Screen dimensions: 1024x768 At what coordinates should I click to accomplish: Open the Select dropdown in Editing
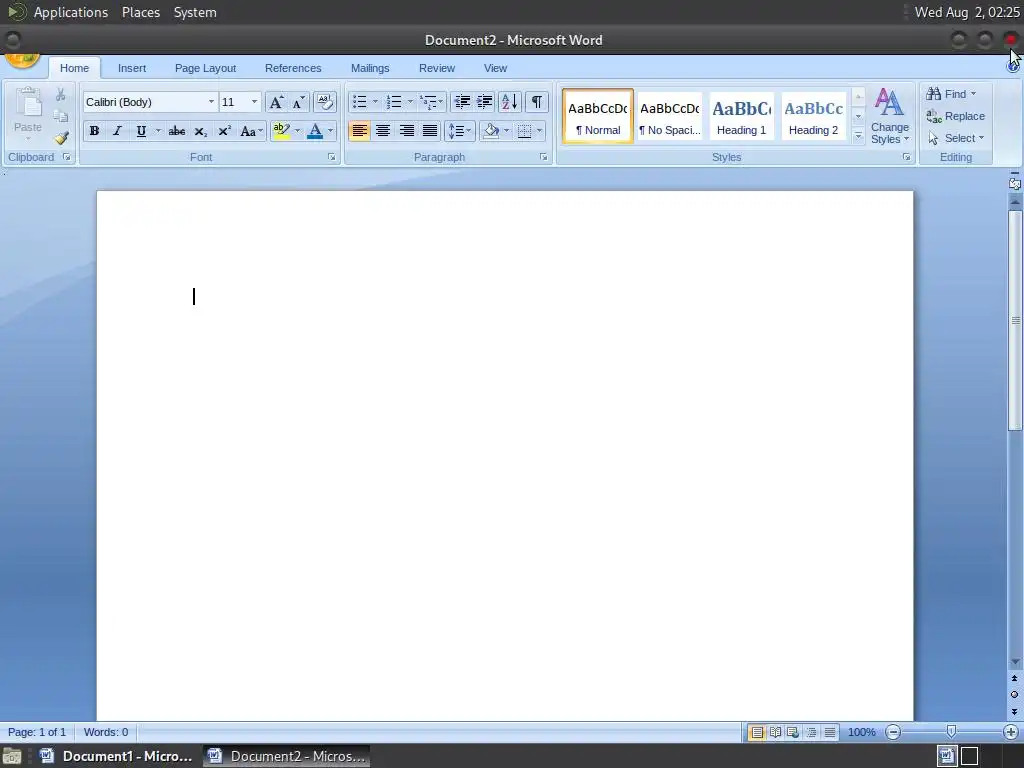point(956,138)
